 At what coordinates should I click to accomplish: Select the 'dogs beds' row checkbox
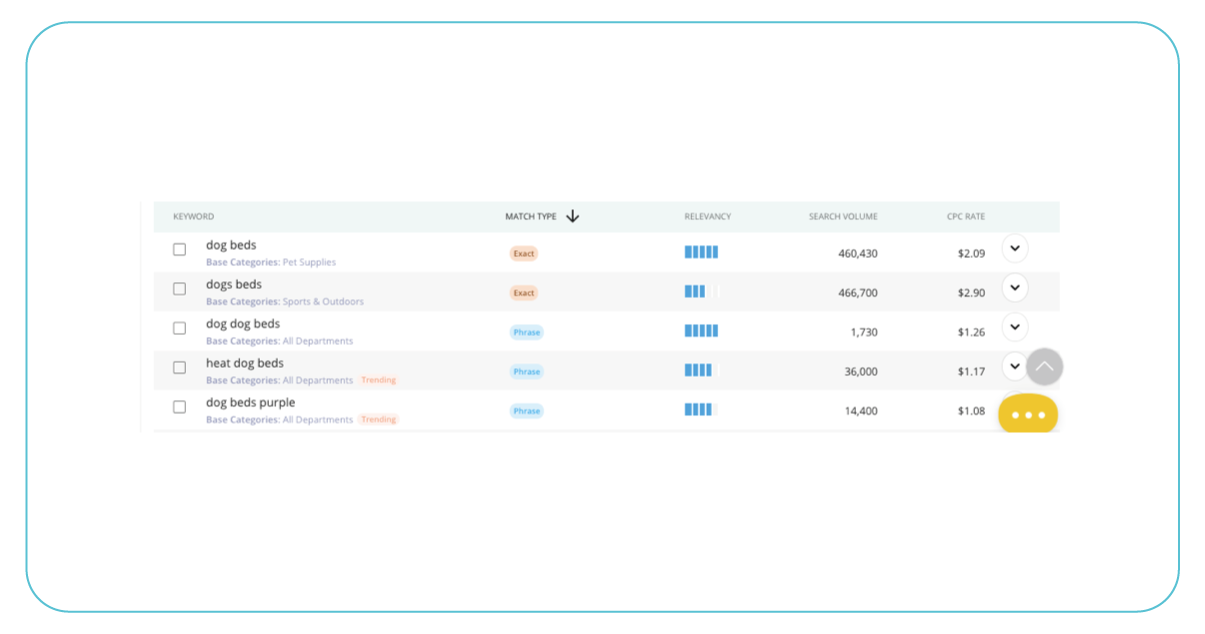[180, 289]
